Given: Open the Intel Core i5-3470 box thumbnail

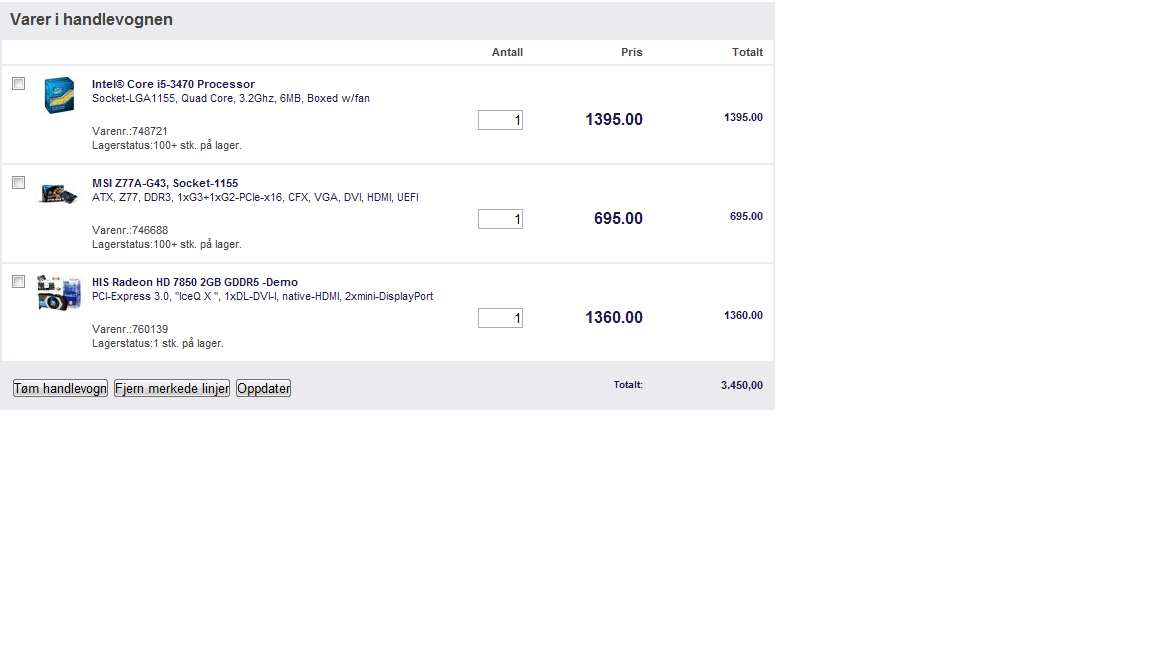Looking at the screenshot, I should [59, 95].
